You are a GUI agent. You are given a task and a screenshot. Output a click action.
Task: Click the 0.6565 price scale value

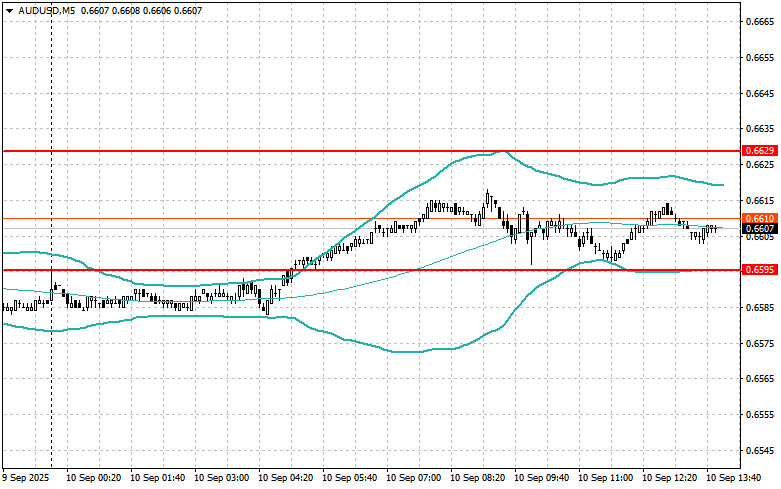tap(760, 378)
